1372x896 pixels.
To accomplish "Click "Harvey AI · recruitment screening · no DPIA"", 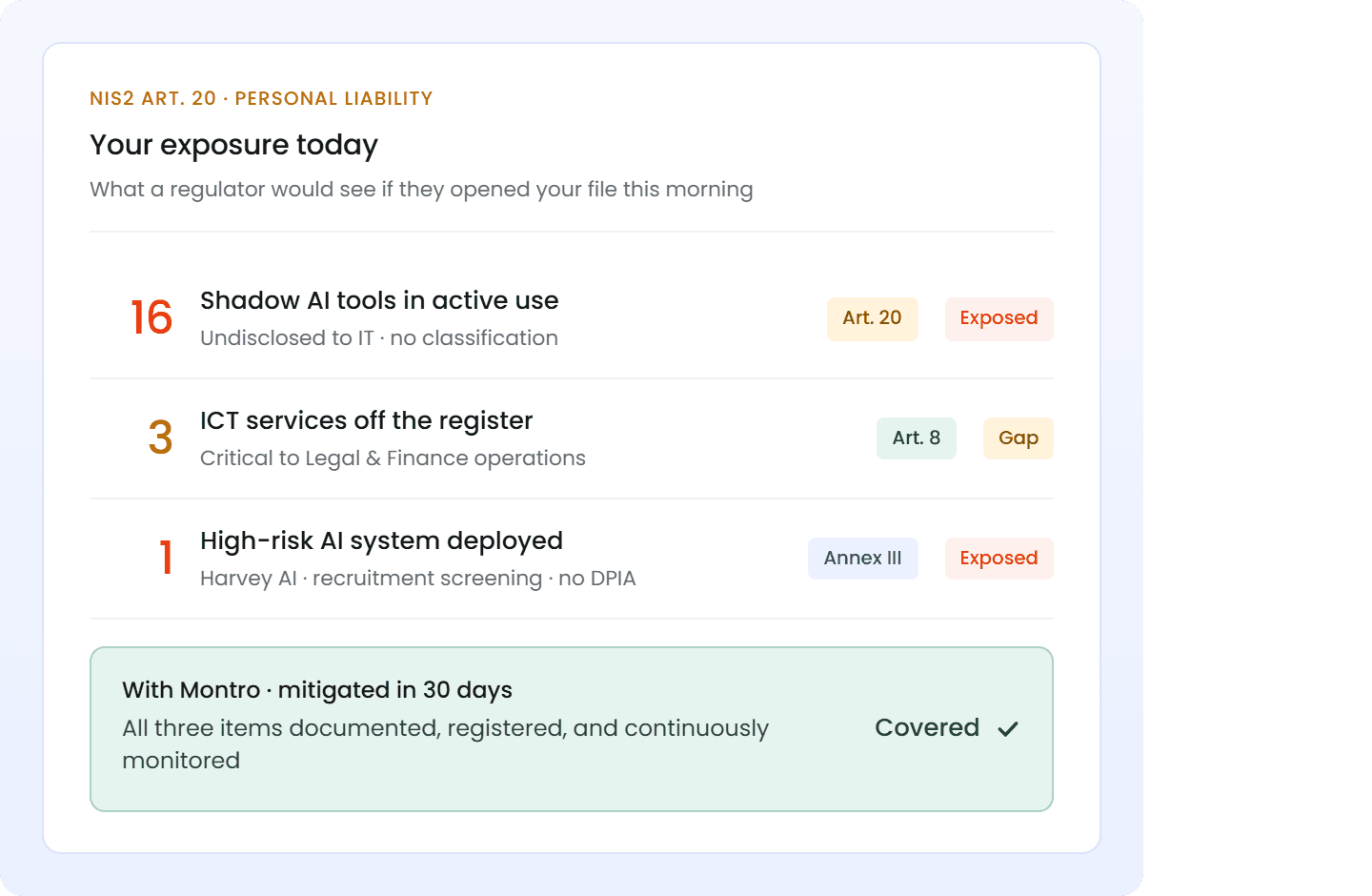I will (x=417, y=579).
